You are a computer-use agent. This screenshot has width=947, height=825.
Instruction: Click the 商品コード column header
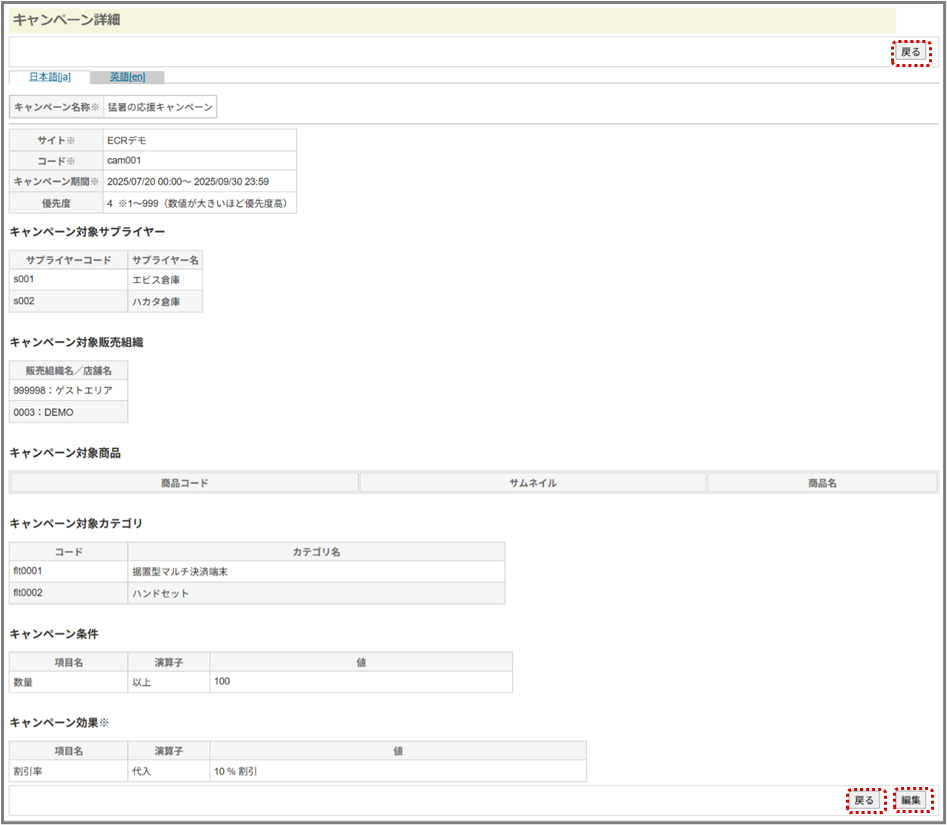[x=184, y=483]
